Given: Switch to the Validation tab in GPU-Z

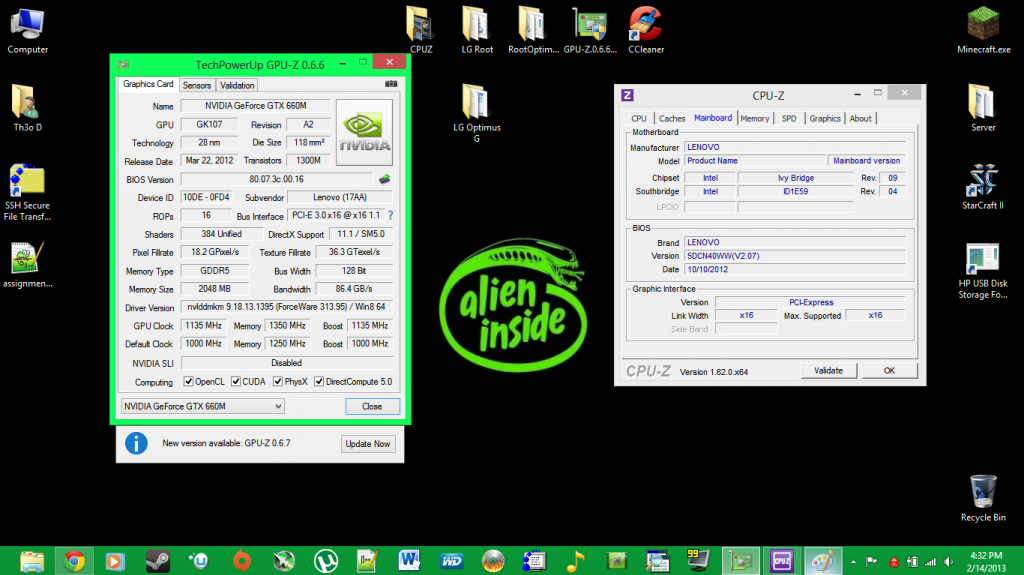Looking at the screenshot, I should (x=237, y=86).
